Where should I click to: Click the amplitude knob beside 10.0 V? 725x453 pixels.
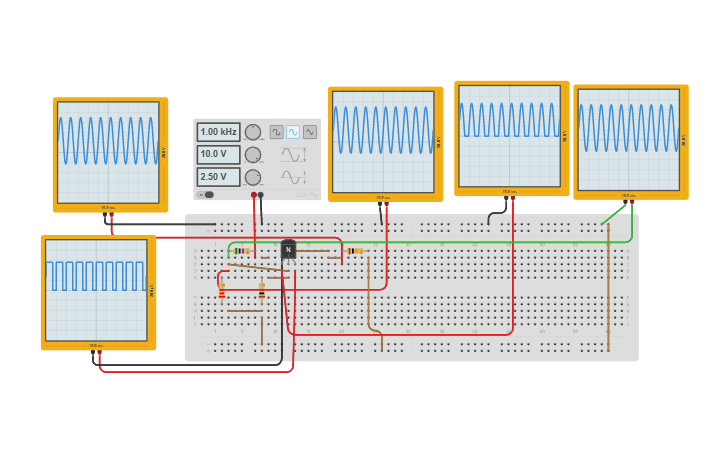coord(253,155)
